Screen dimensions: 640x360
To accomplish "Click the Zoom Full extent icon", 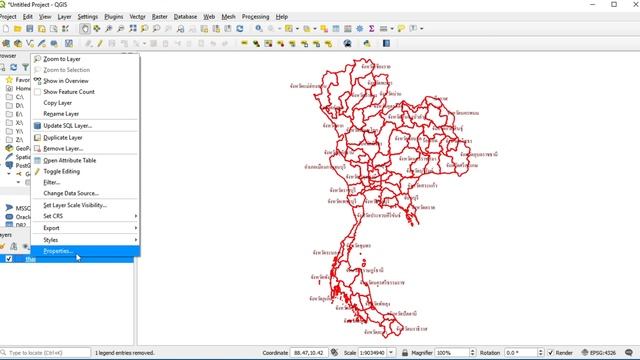I will [x=133, y=29].
